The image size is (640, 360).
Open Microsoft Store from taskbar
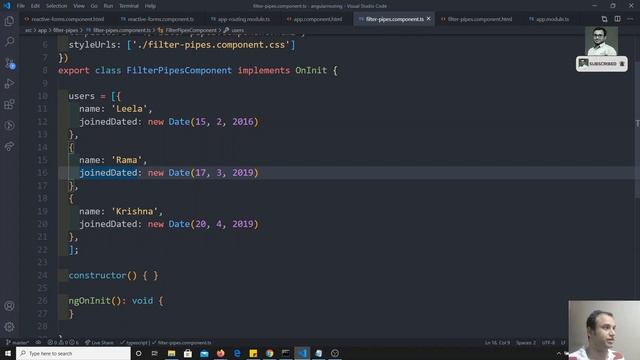click(x=188, y=353)
